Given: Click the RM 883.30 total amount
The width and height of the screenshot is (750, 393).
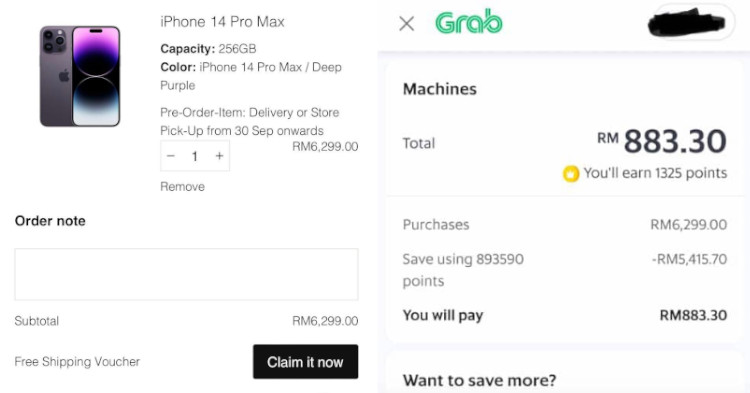Looking at the screenshot, I should click(662, 142).
